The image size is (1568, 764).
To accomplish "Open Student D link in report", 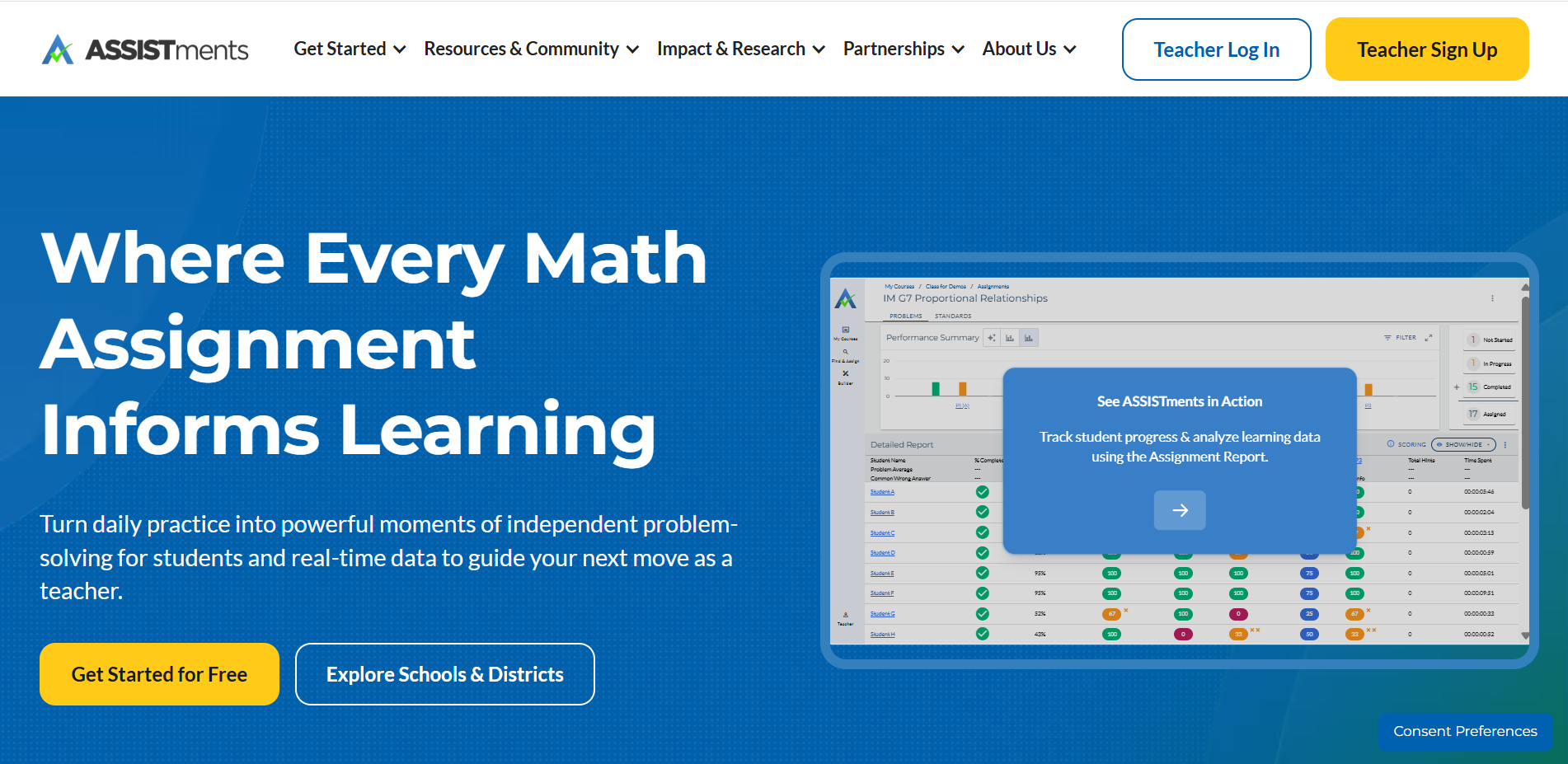I will (882, 553).
